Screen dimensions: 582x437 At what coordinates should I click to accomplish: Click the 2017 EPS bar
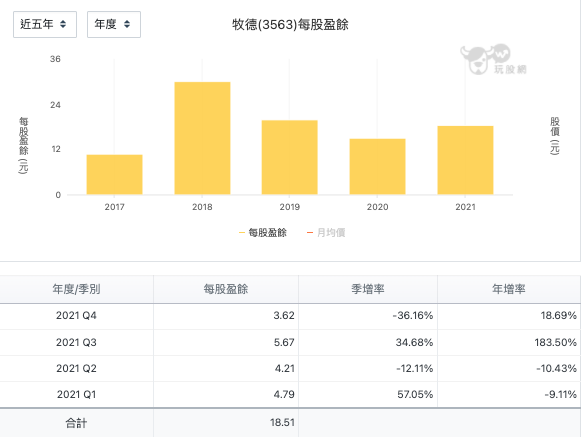pyautogui.click(x=114, y=175)
